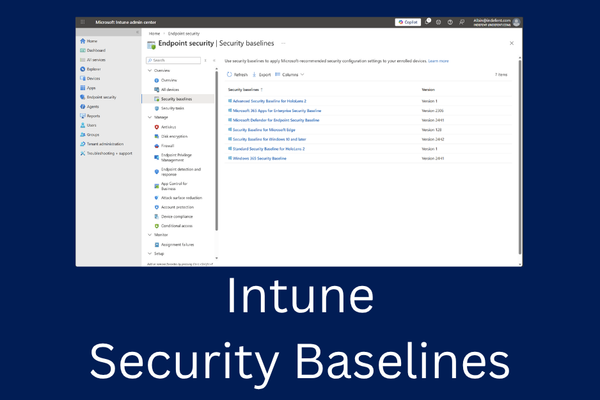Select Security baselines menu item
This screenshot has width=600, height=400.
point(178,99)
